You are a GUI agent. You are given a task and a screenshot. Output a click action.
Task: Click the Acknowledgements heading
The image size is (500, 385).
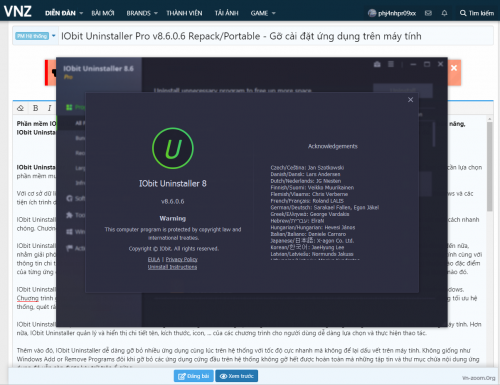[x=333, y=146]
